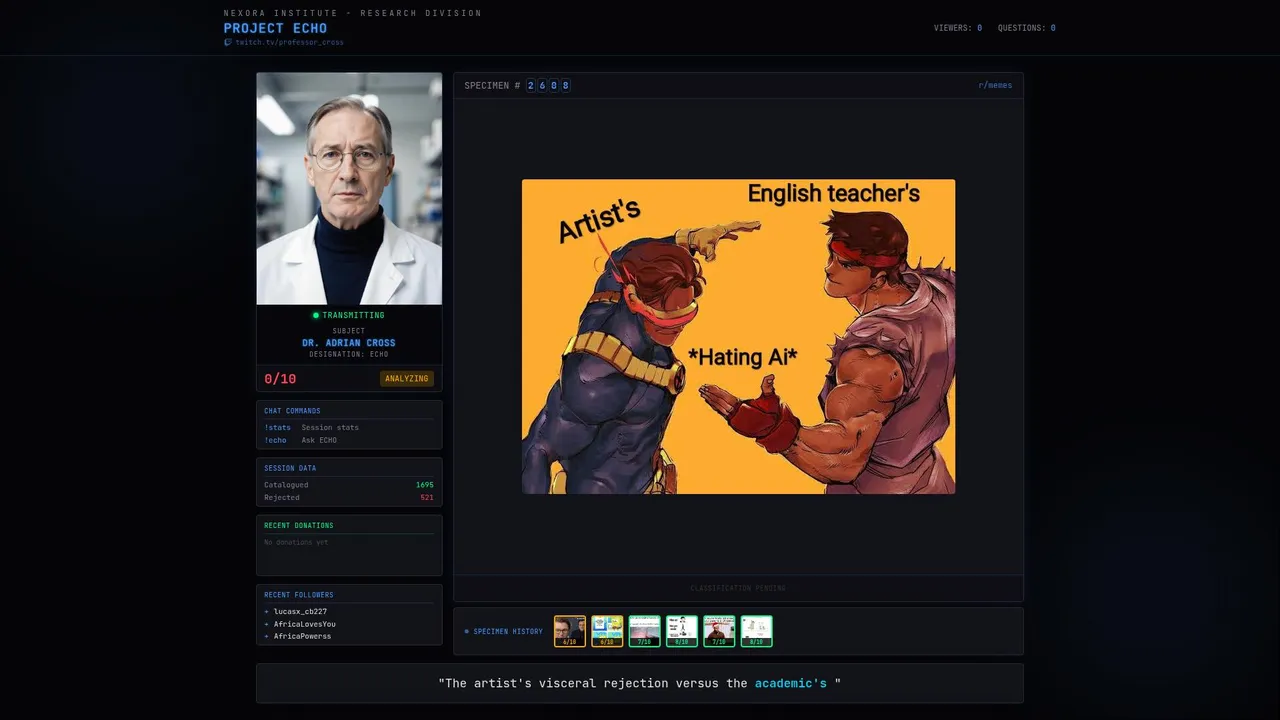The width and height of the screenshot is (1280, 720).
Task: Click the Twitch icon beside the channel link
Action: pos(228,43)
